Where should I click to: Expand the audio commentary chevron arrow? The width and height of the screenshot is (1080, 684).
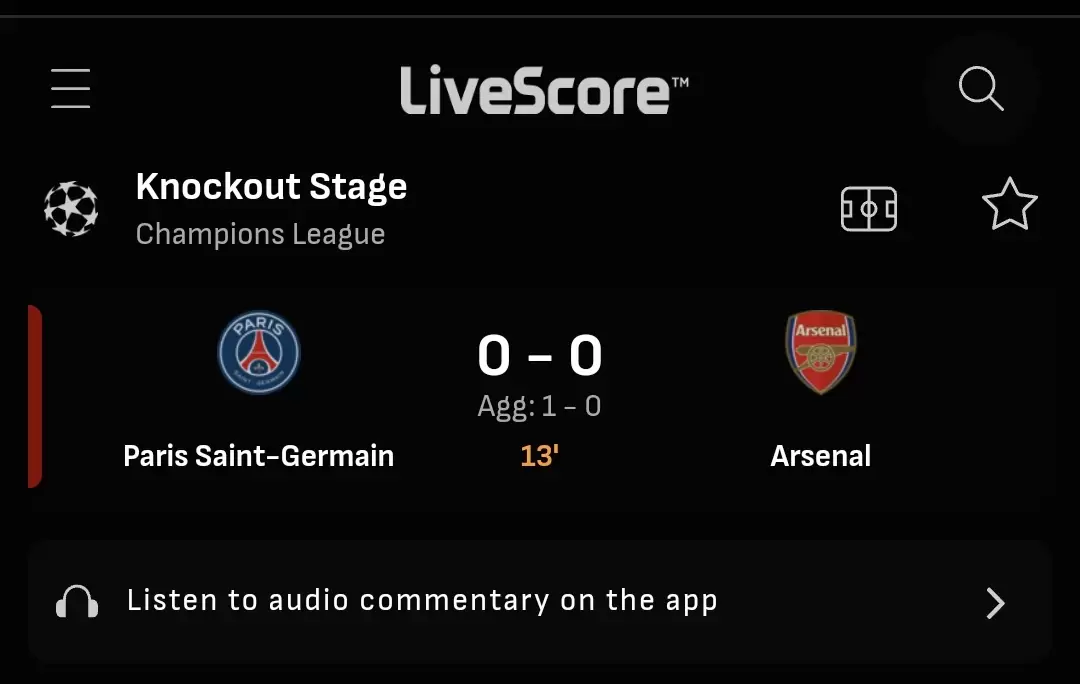995,603
